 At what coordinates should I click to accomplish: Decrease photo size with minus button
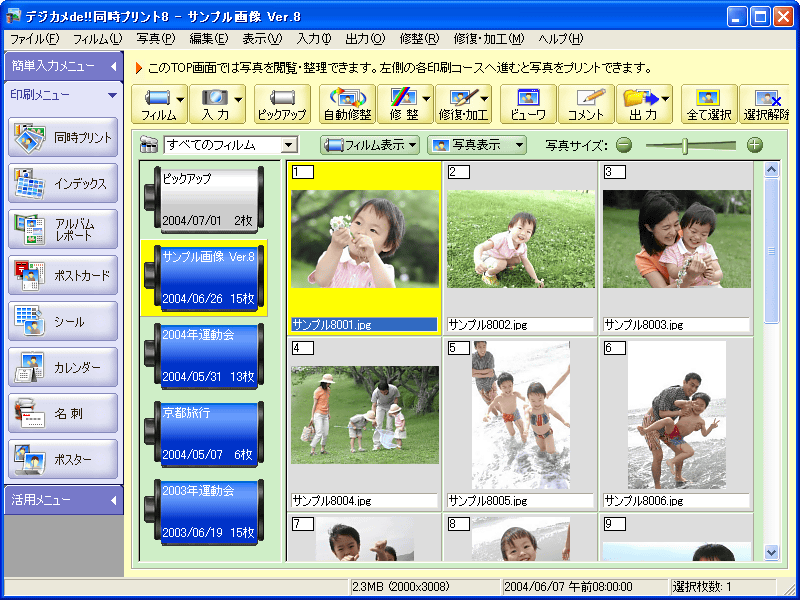623,145
